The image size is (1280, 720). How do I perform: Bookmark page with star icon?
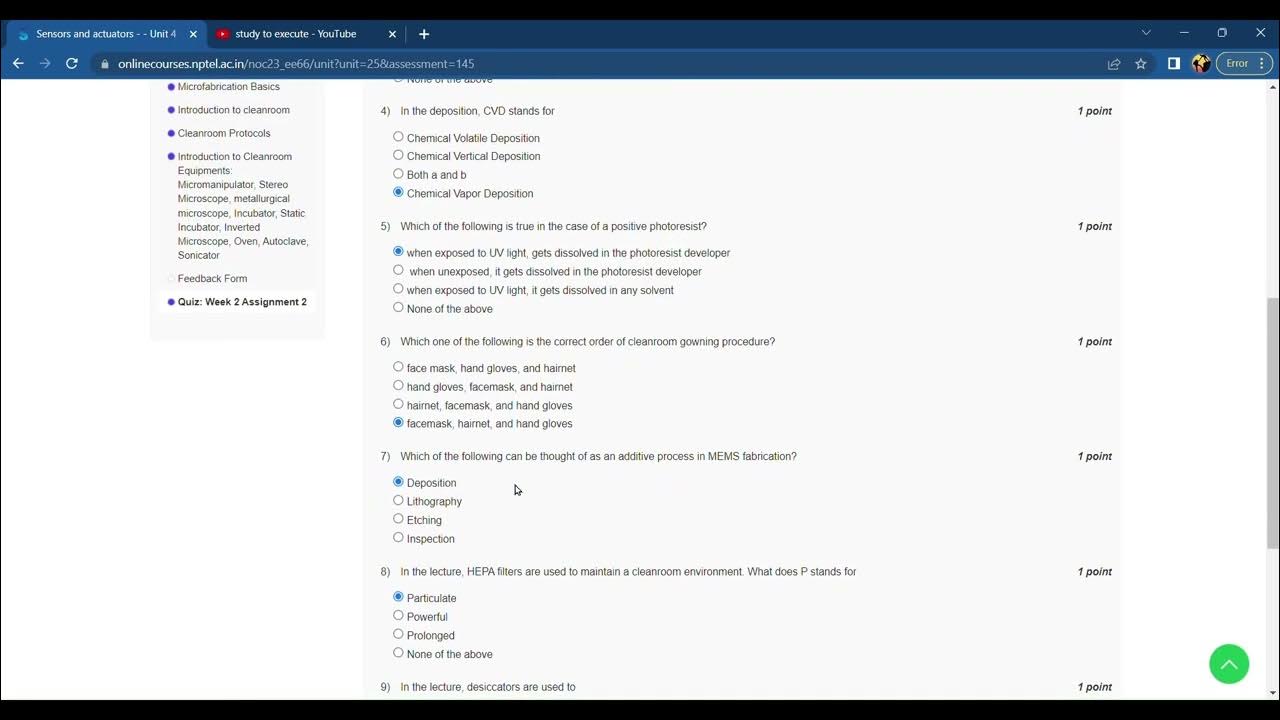[1141, 63]
